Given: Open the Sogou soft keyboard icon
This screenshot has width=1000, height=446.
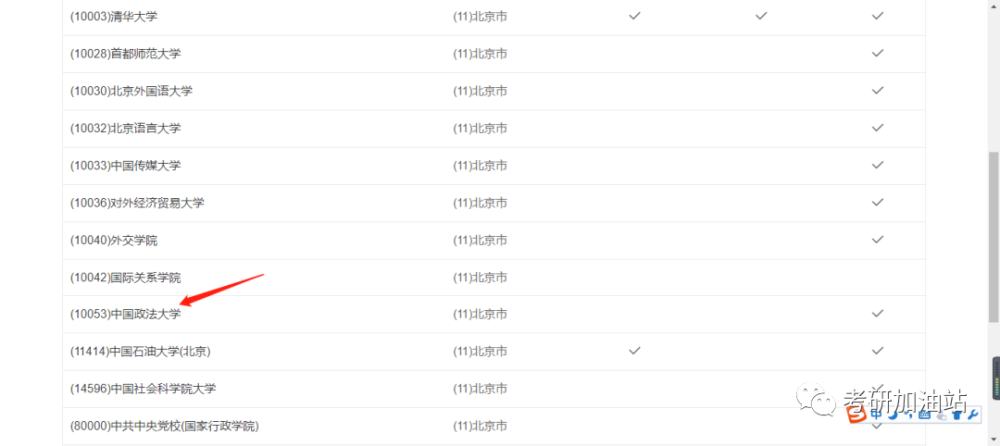Looking at the screenshot, I should [x=924, y=415].
